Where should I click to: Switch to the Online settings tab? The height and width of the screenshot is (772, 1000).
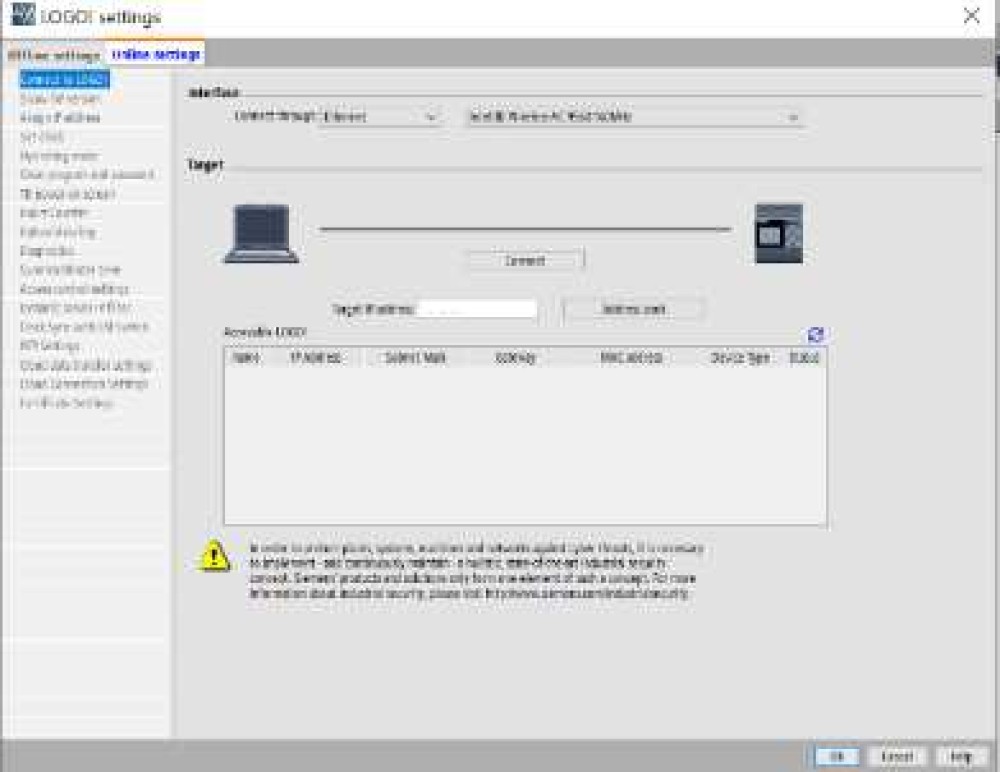coord(156,55)
